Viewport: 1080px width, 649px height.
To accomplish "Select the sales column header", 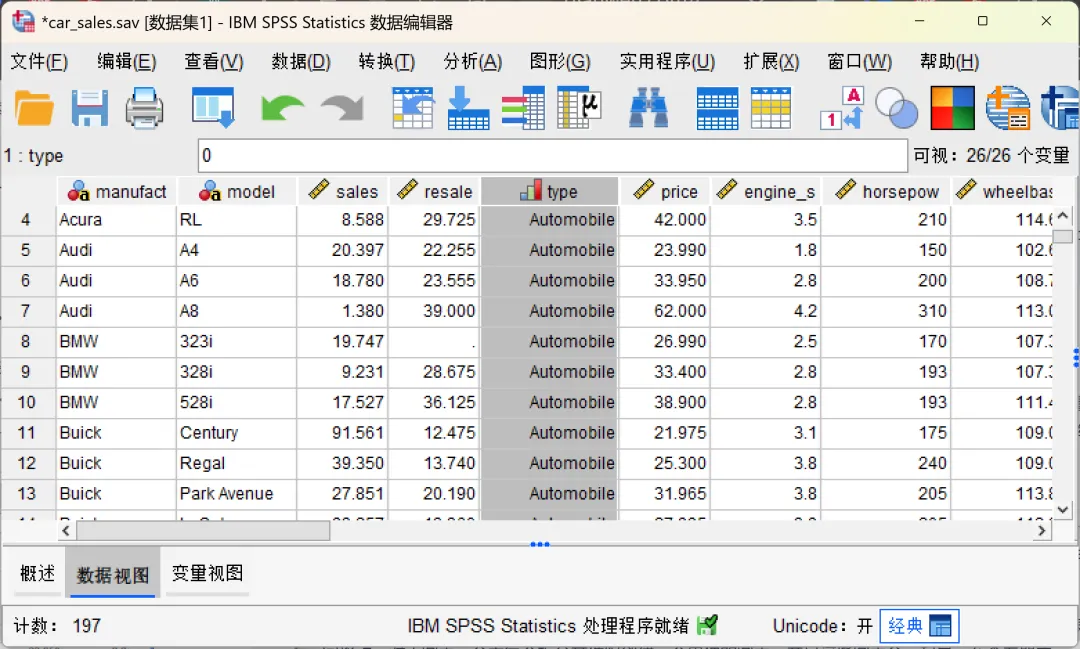I will tap(343, 192).
